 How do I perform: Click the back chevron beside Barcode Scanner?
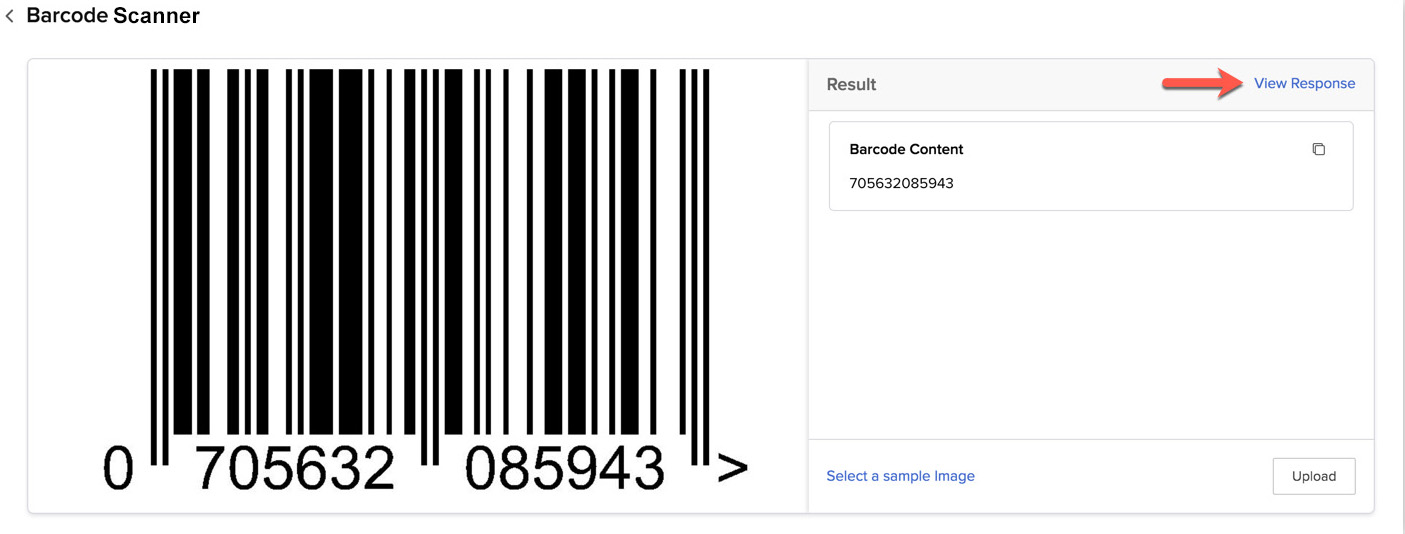coord(10,17)
